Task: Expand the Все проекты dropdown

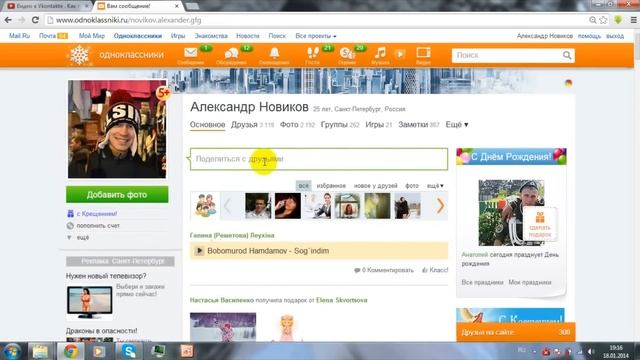Action: click(316, 36)
